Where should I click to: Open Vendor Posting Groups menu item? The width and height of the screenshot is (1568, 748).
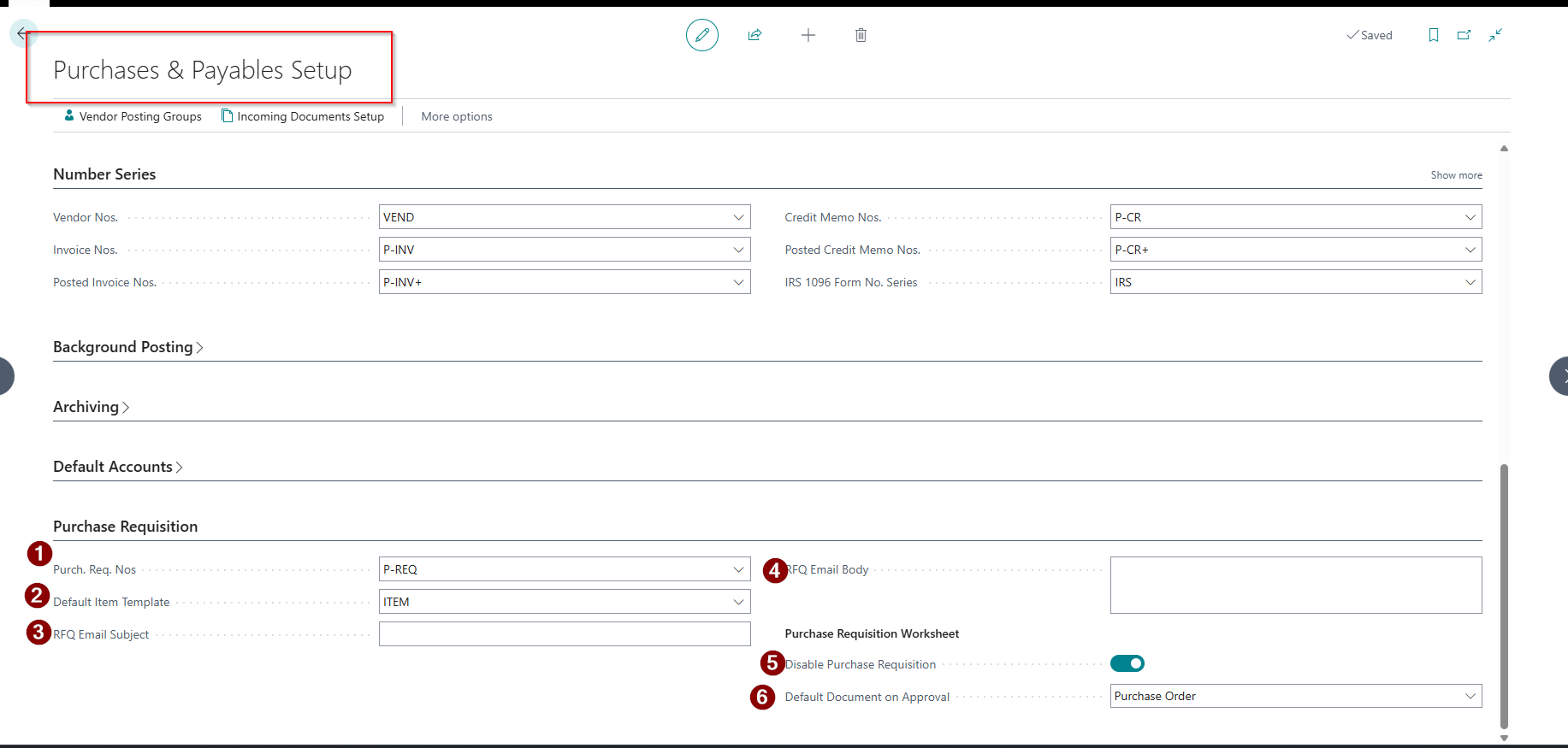[x=133, y=116]
